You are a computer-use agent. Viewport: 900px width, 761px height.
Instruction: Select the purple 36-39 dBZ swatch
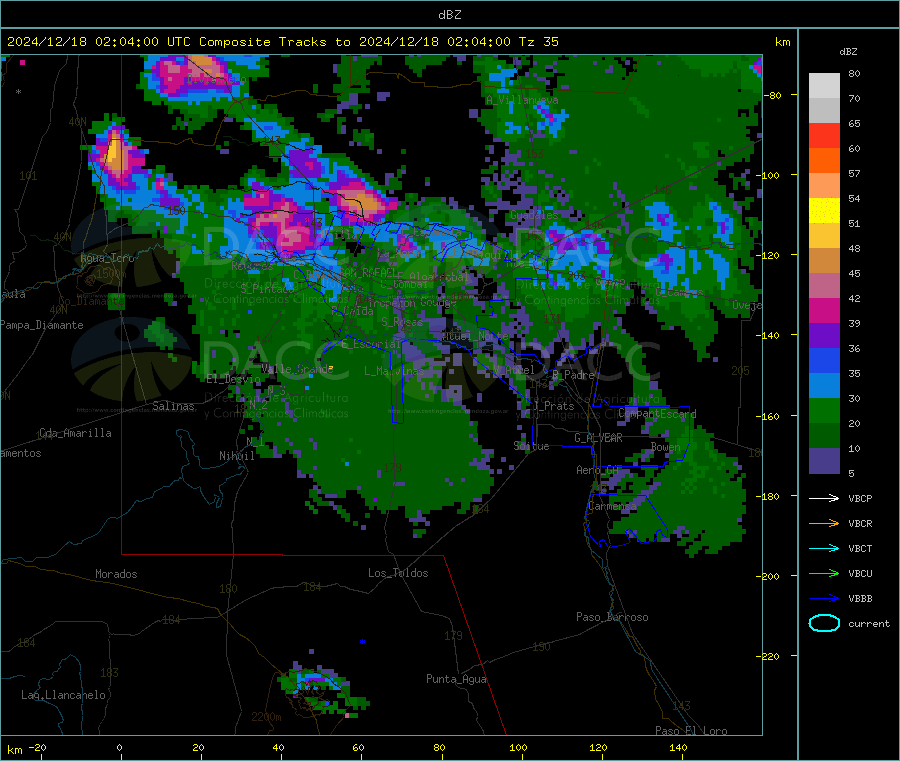click(824, 336)
